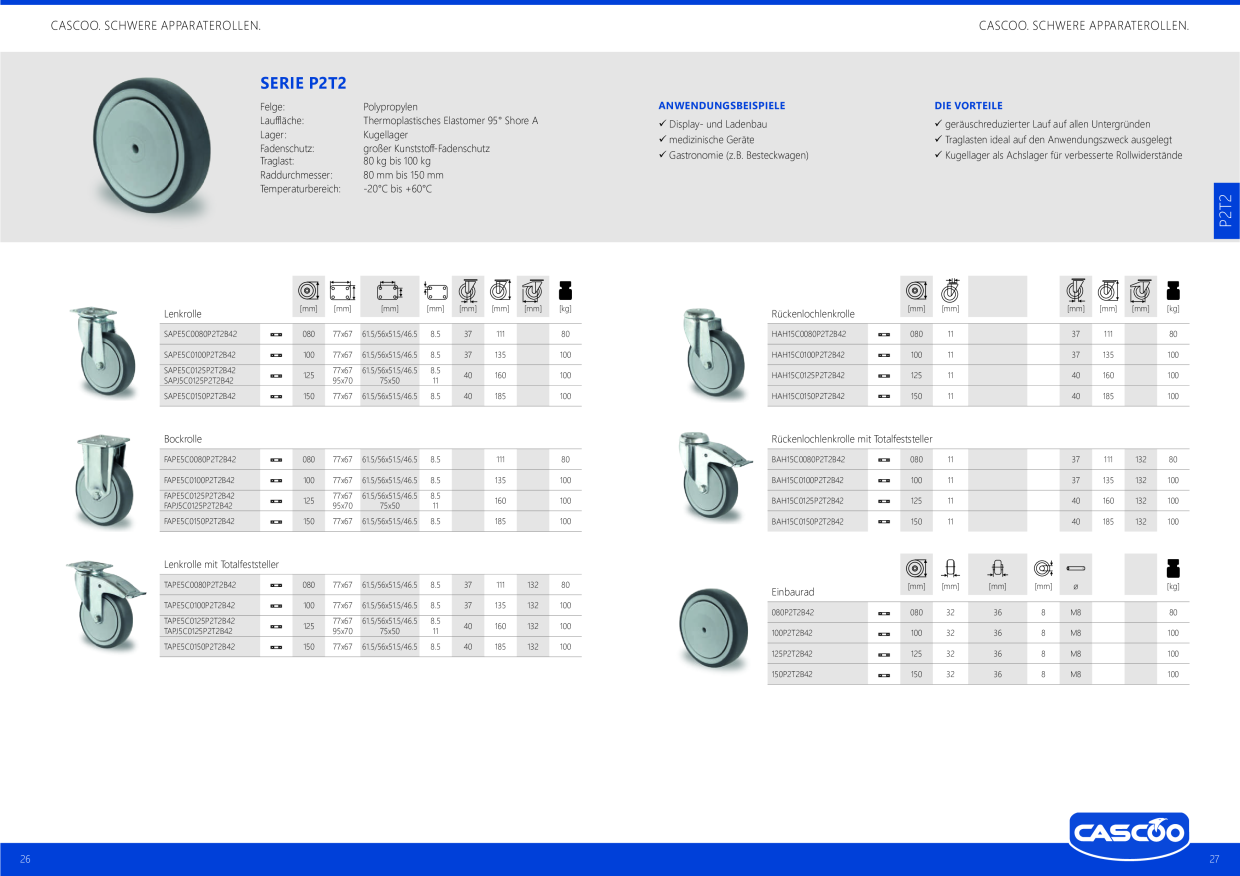
Task: Click article number 080P2T2B42
Action: tap(793, 612)
